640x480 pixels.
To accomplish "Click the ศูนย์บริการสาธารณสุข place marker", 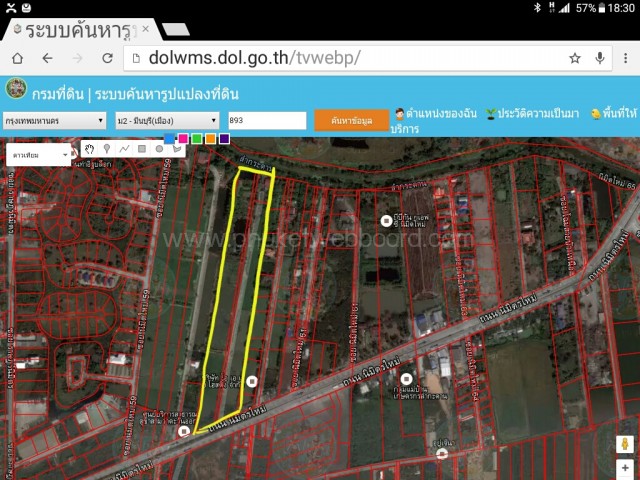I will coord(184,431).
